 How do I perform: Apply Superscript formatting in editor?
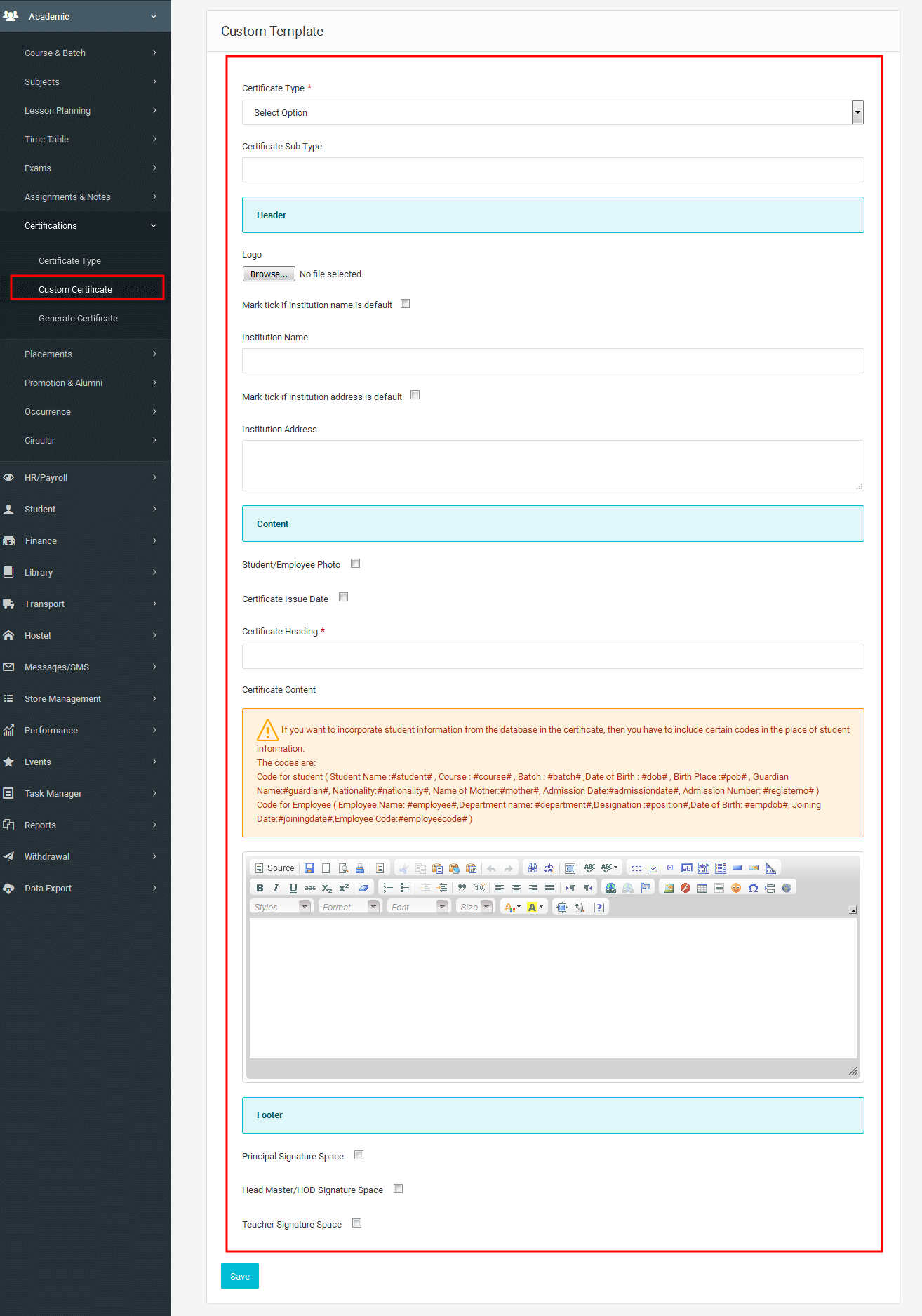pos(344,888)
